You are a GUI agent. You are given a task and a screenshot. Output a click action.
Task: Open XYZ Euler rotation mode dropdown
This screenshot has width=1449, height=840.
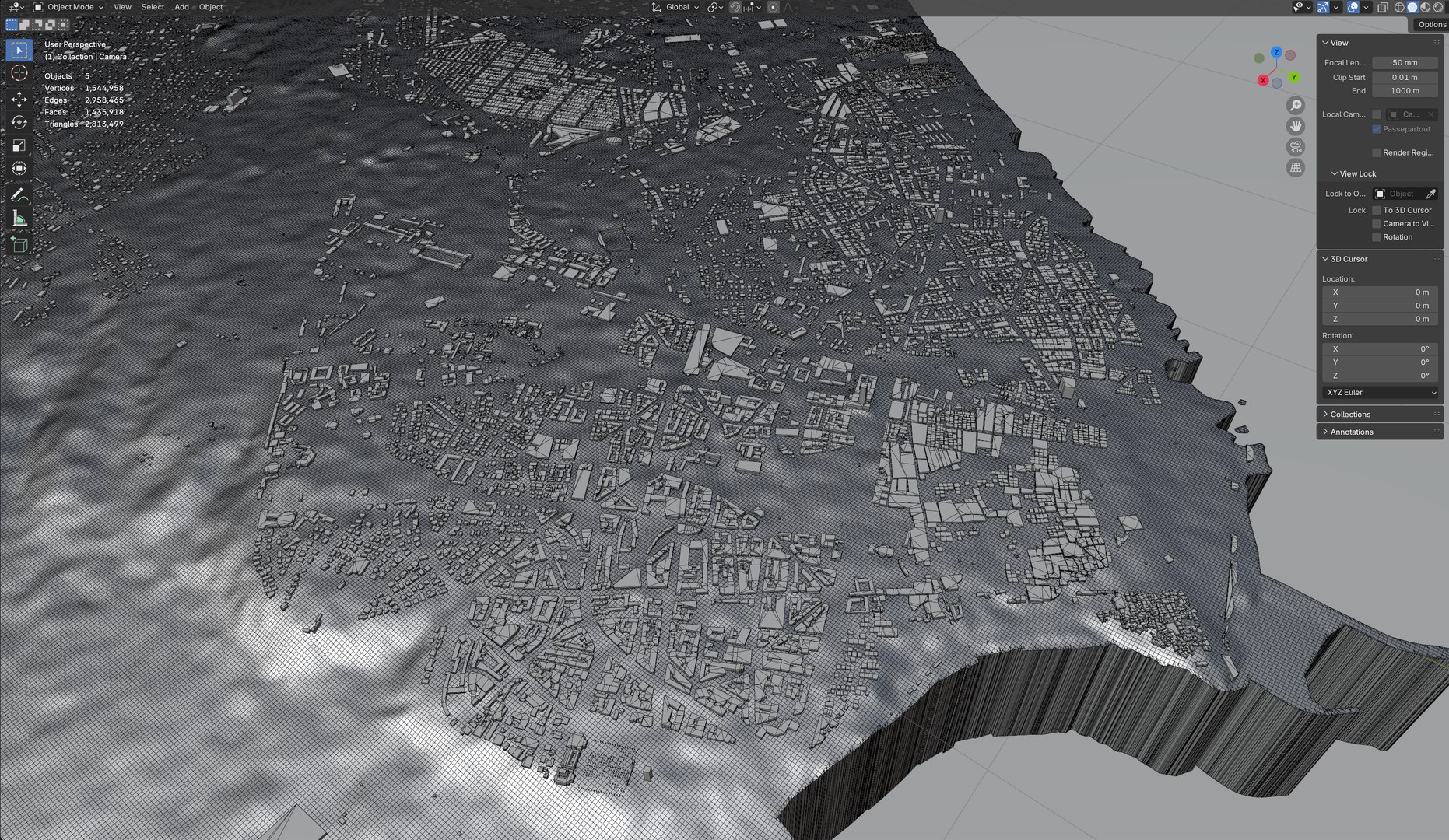click(x=1381, y=393)
